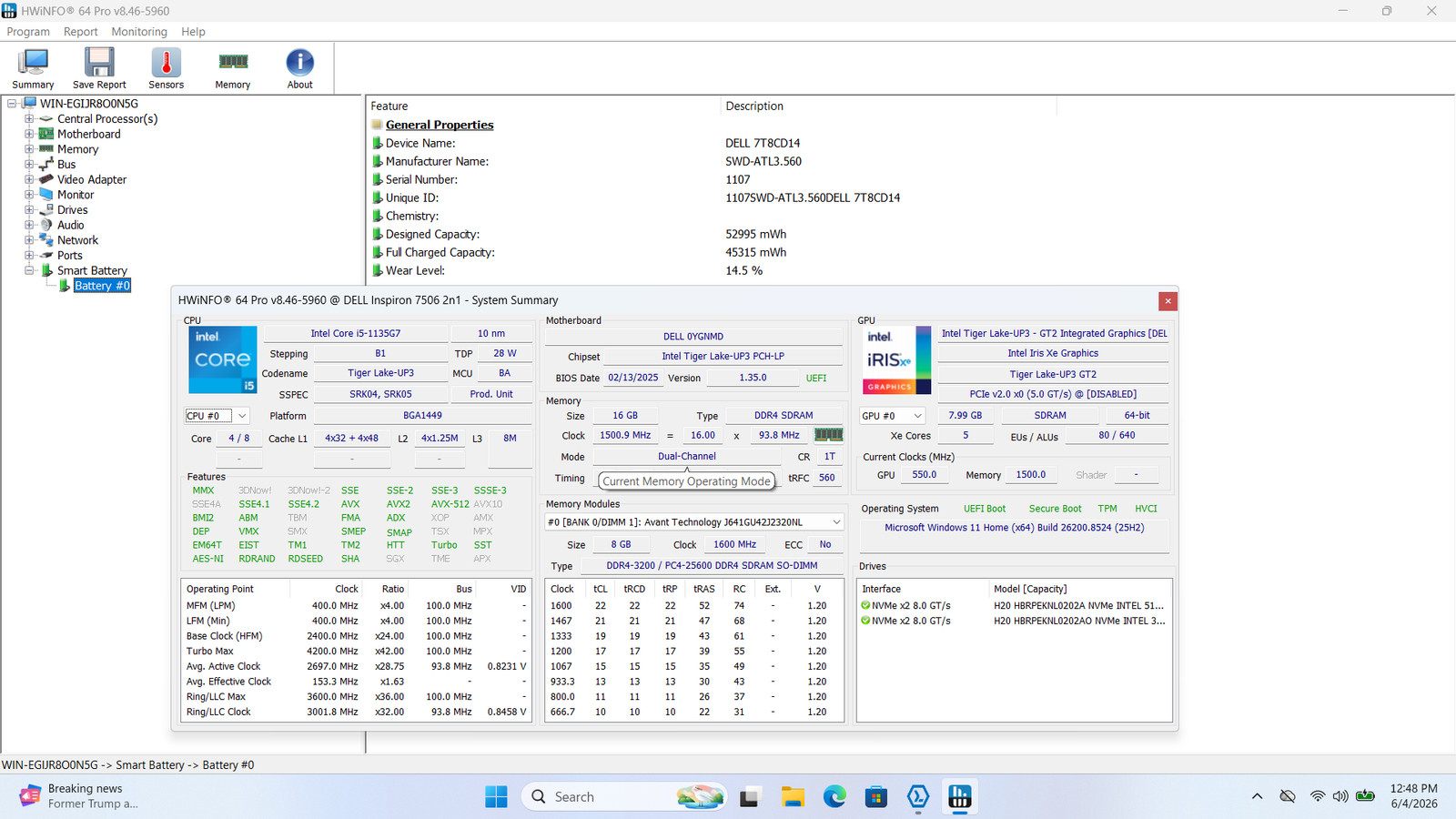1456x819 pixels.
Task: Click the Intel Iris Xe graphics logo
Action: (896, 359)
